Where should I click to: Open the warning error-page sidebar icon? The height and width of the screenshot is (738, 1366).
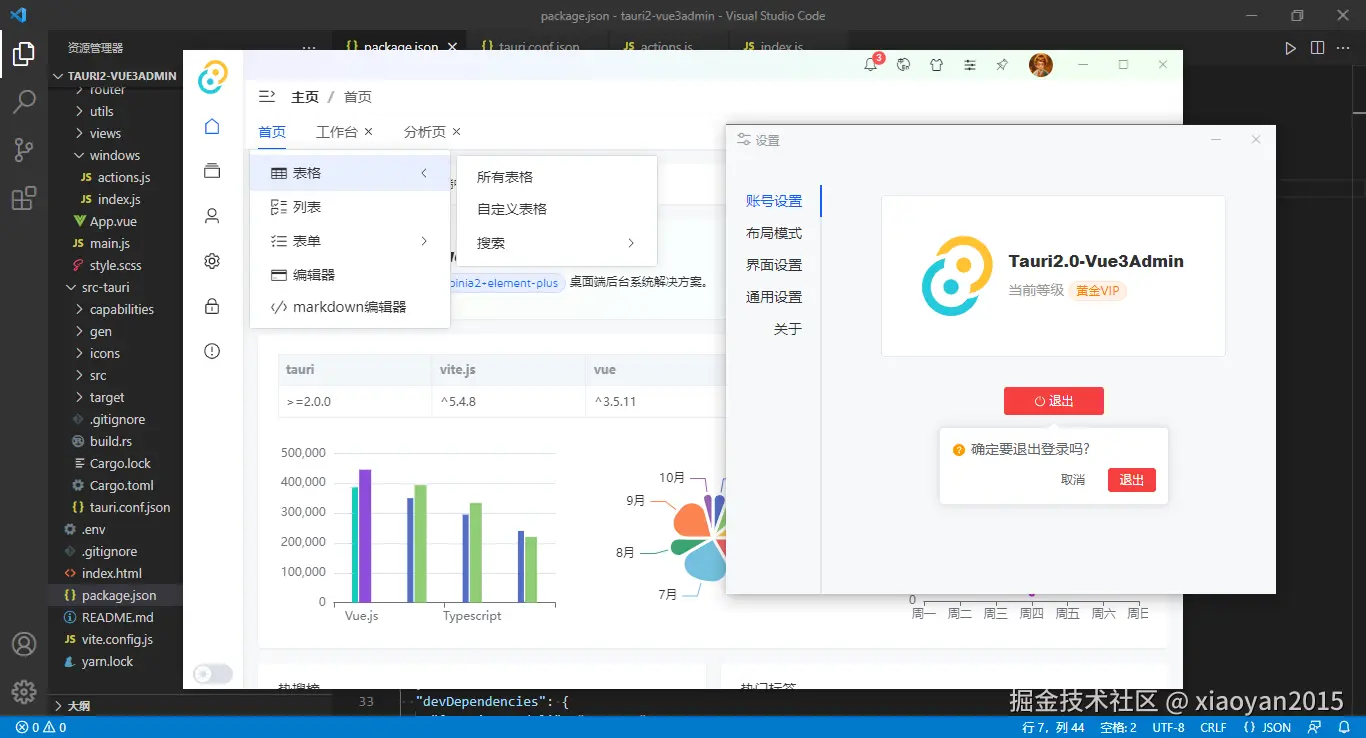coord(212,351)
